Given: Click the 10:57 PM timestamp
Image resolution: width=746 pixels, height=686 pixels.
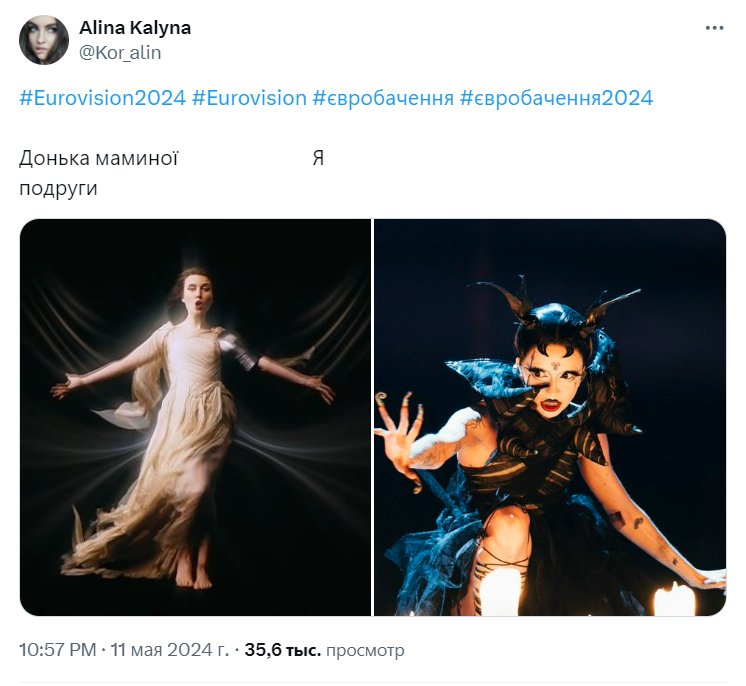Looking at the screenshot, I should tap(56, 651).
